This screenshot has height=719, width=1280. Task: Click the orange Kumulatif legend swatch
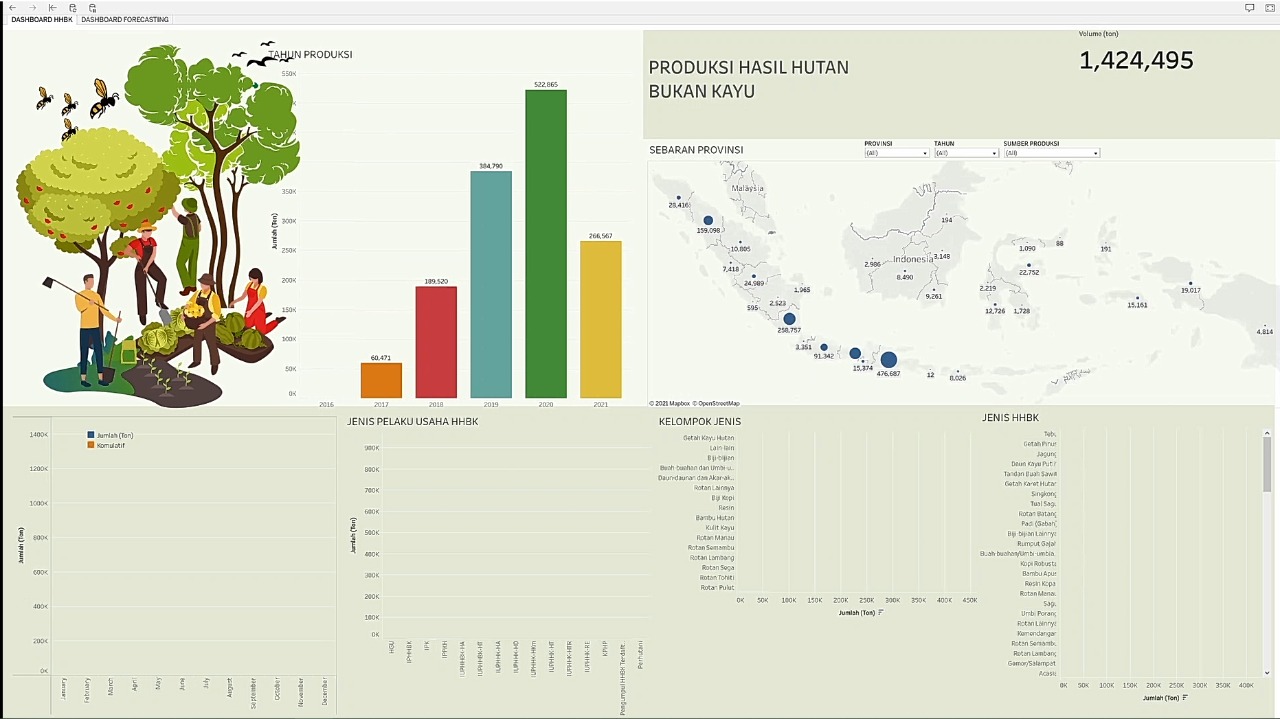pos(91,445)
